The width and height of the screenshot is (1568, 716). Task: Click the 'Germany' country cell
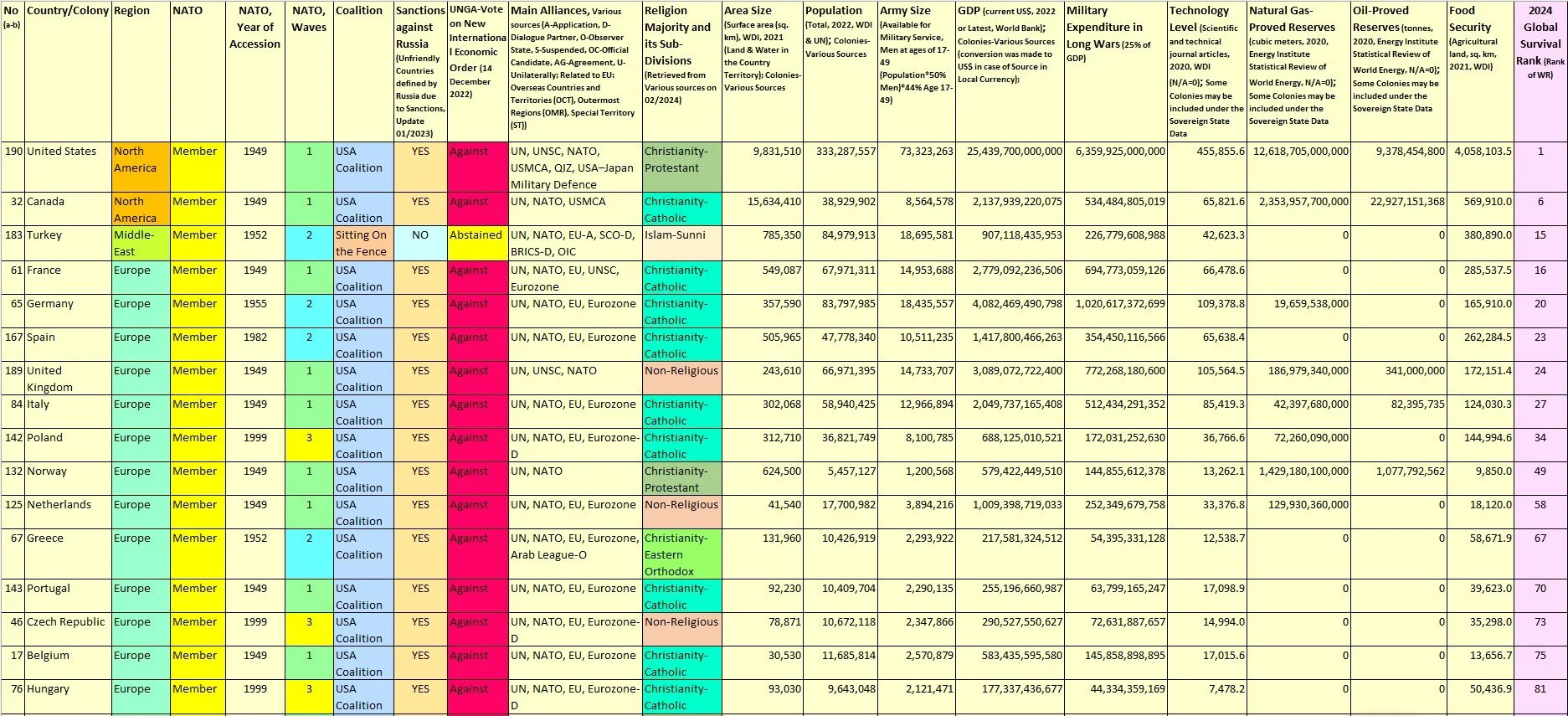(x=68, y=312)
